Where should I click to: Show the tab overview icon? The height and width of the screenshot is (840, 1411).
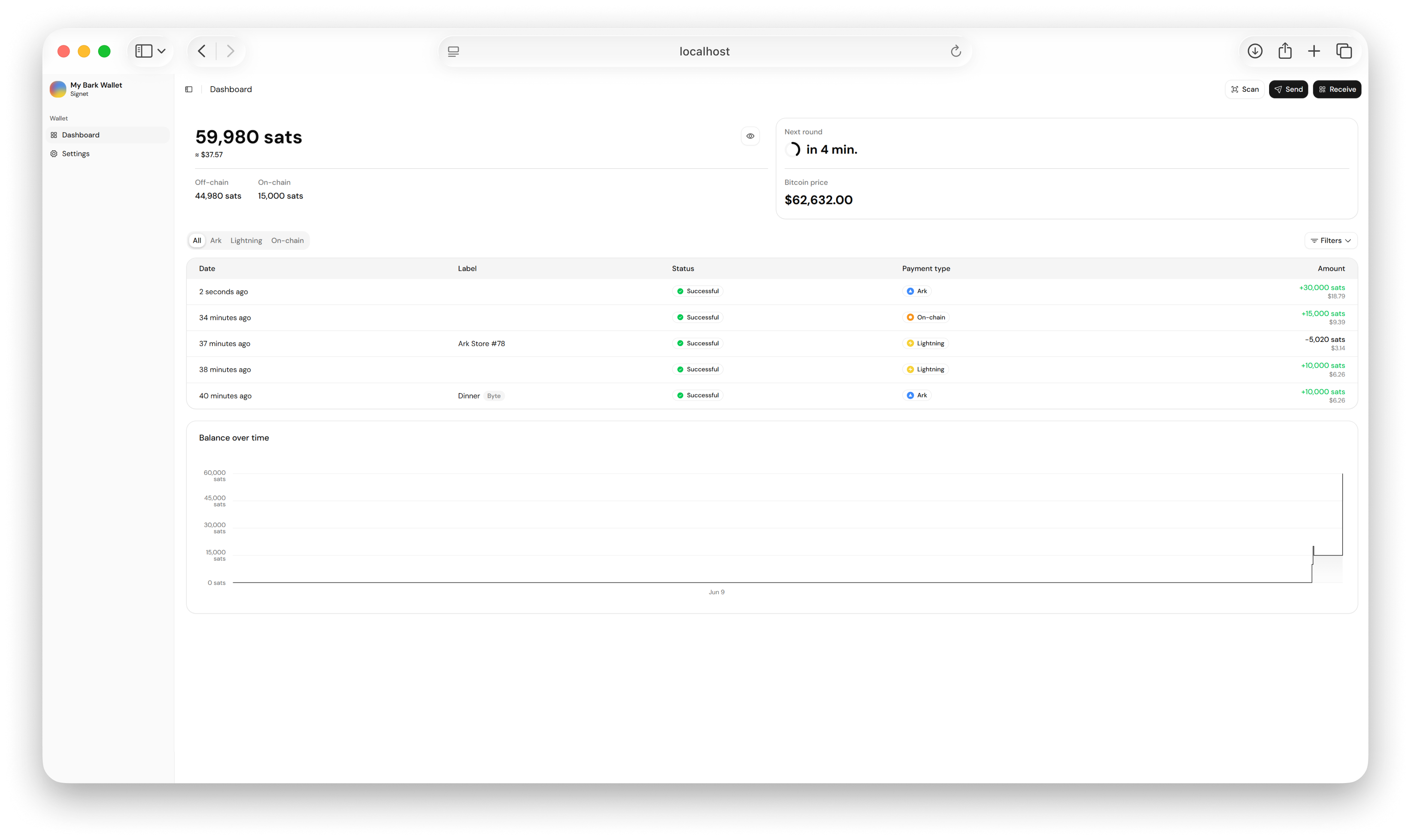click(x=1344, y=51)
